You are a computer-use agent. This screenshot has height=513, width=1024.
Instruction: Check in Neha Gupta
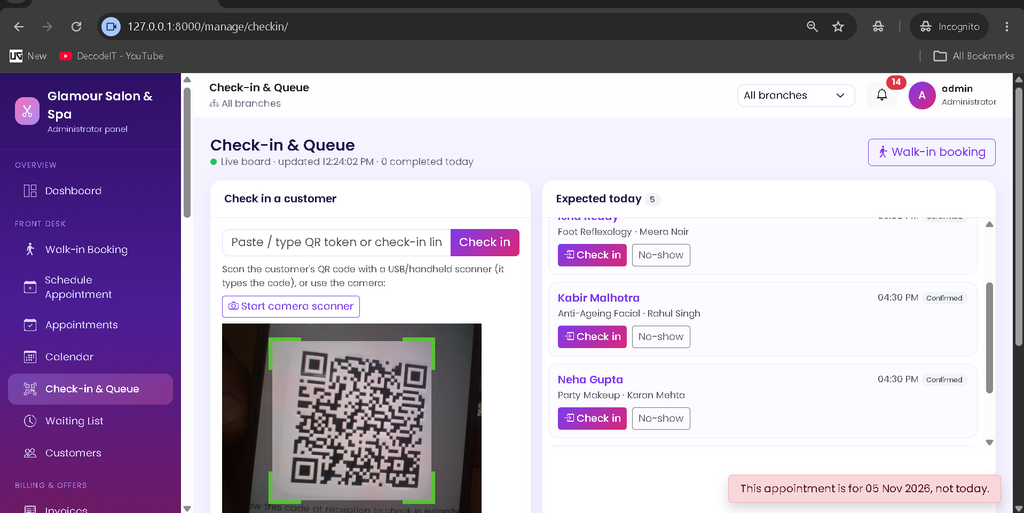(x=592, y=418)
